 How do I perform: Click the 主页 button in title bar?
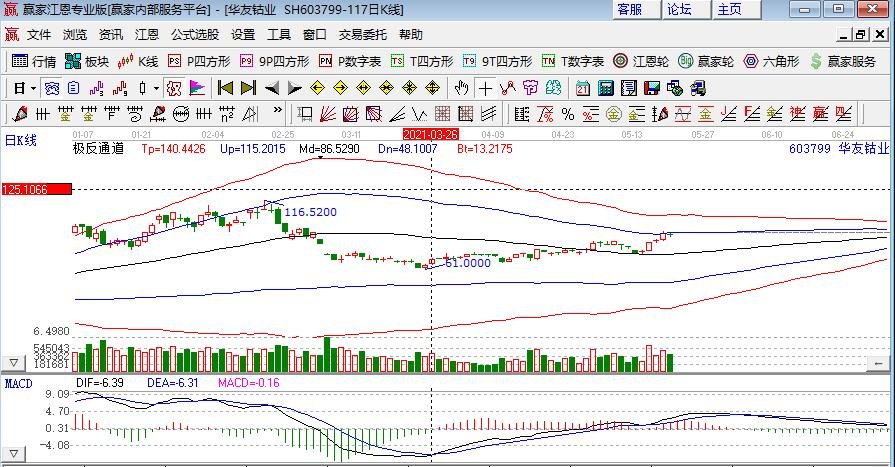(737, 9)
